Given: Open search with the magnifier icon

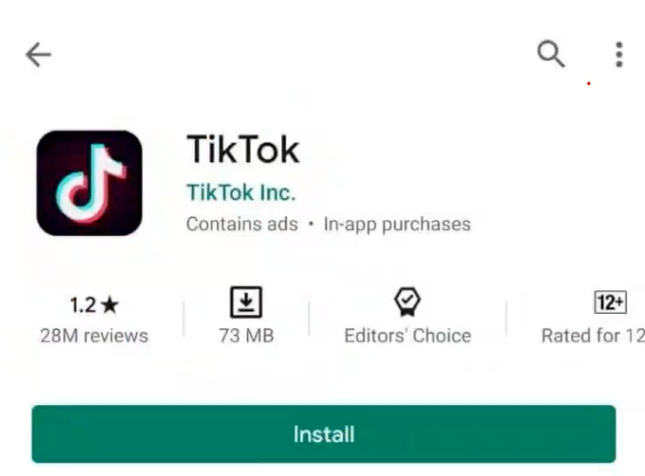Looking at the screenshot, I should pyautogui.click(x=551, y=54).
